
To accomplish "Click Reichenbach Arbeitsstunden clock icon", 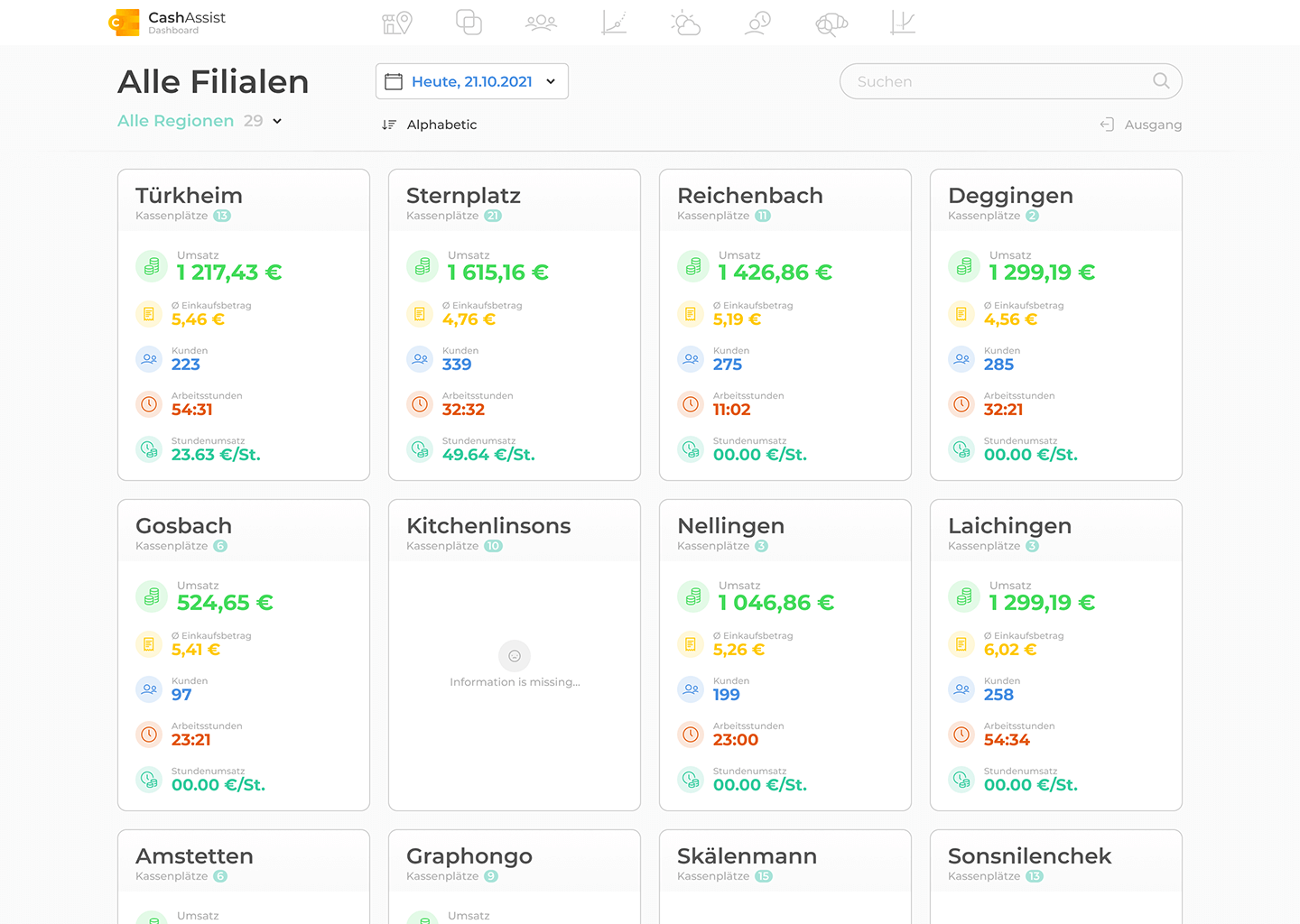I will (691, 404).
